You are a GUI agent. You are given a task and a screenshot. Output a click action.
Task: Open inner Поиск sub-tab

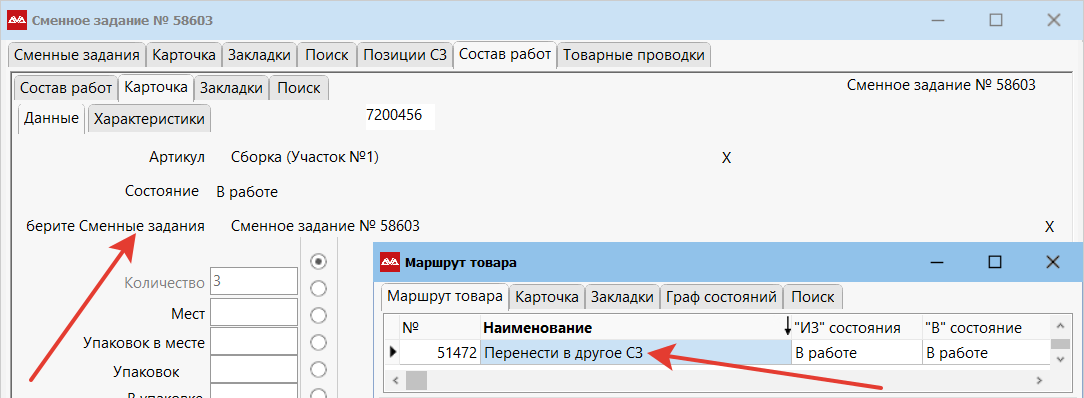click(x=299, y=88)
